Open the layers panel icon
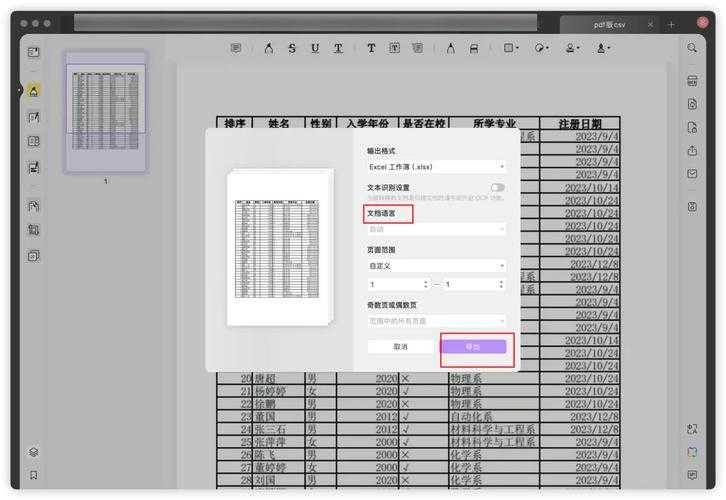Image resolution: width=726 pixels, height=500 pixels. 34,452
